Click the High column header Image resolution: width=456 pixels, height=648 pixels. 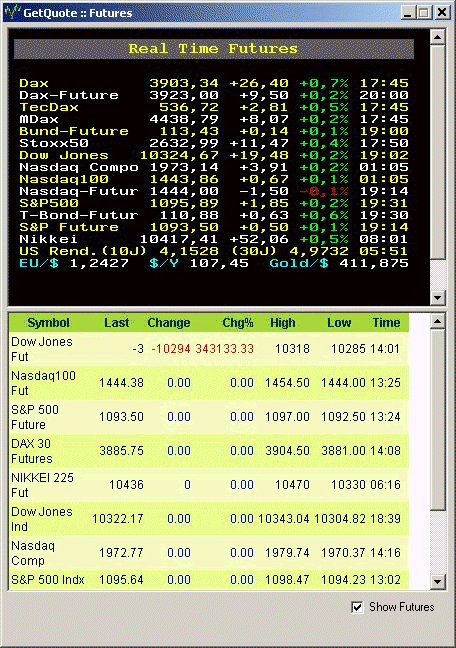283,323
